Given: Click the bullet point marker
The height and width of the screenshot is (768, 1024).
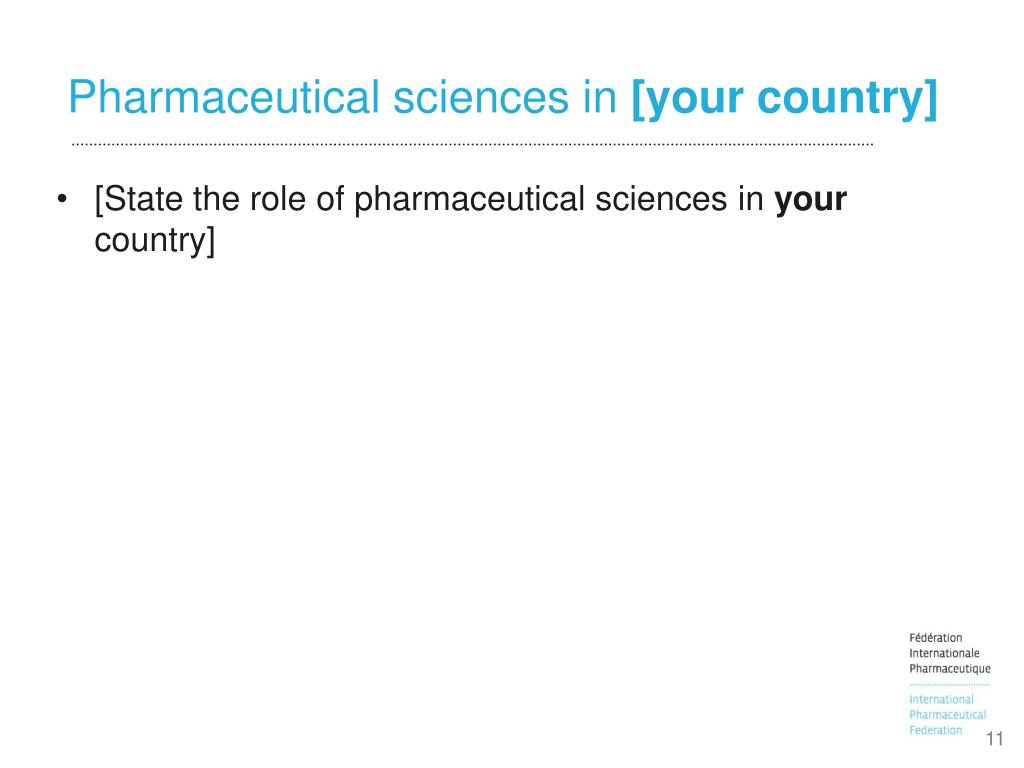Looking at the screenshot, I should point(62,199).
